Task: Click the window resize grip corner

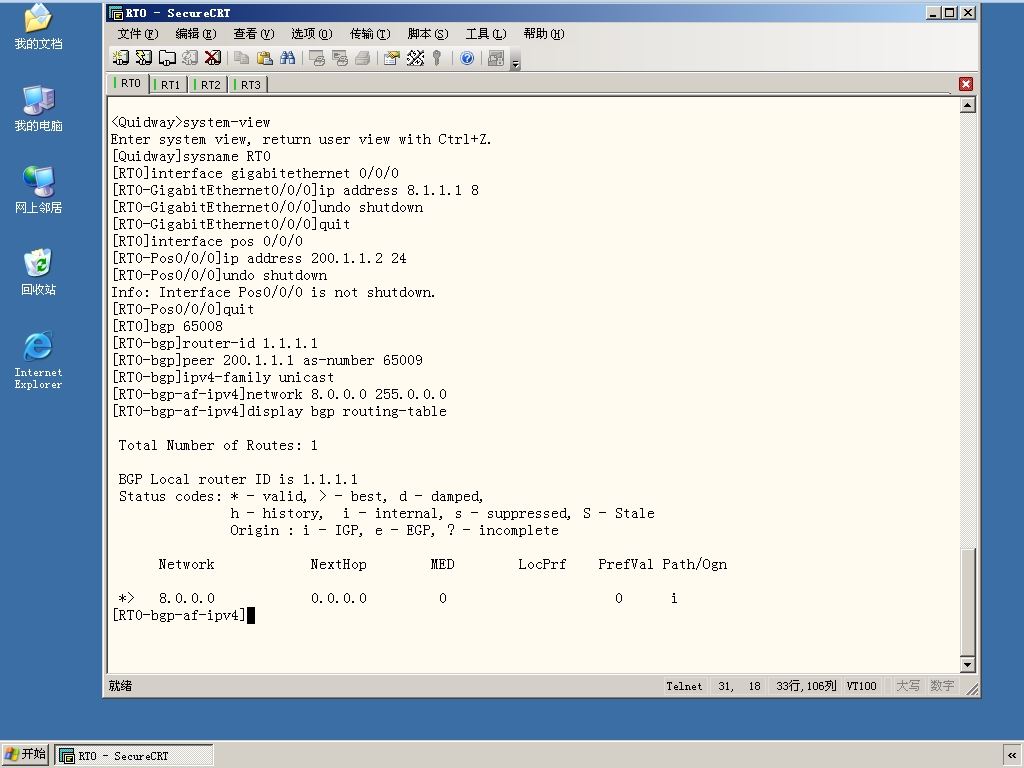Action: (972, 689)
